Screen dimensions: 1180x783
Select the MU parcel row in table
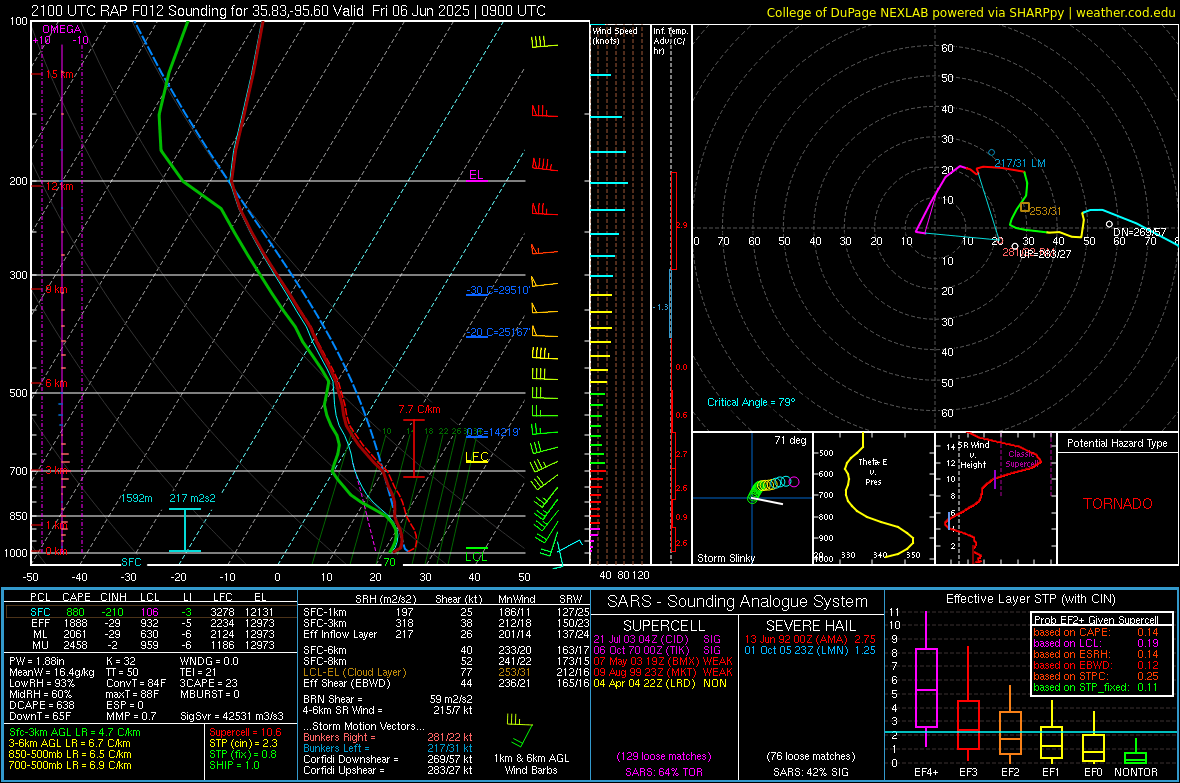point(151,645)
